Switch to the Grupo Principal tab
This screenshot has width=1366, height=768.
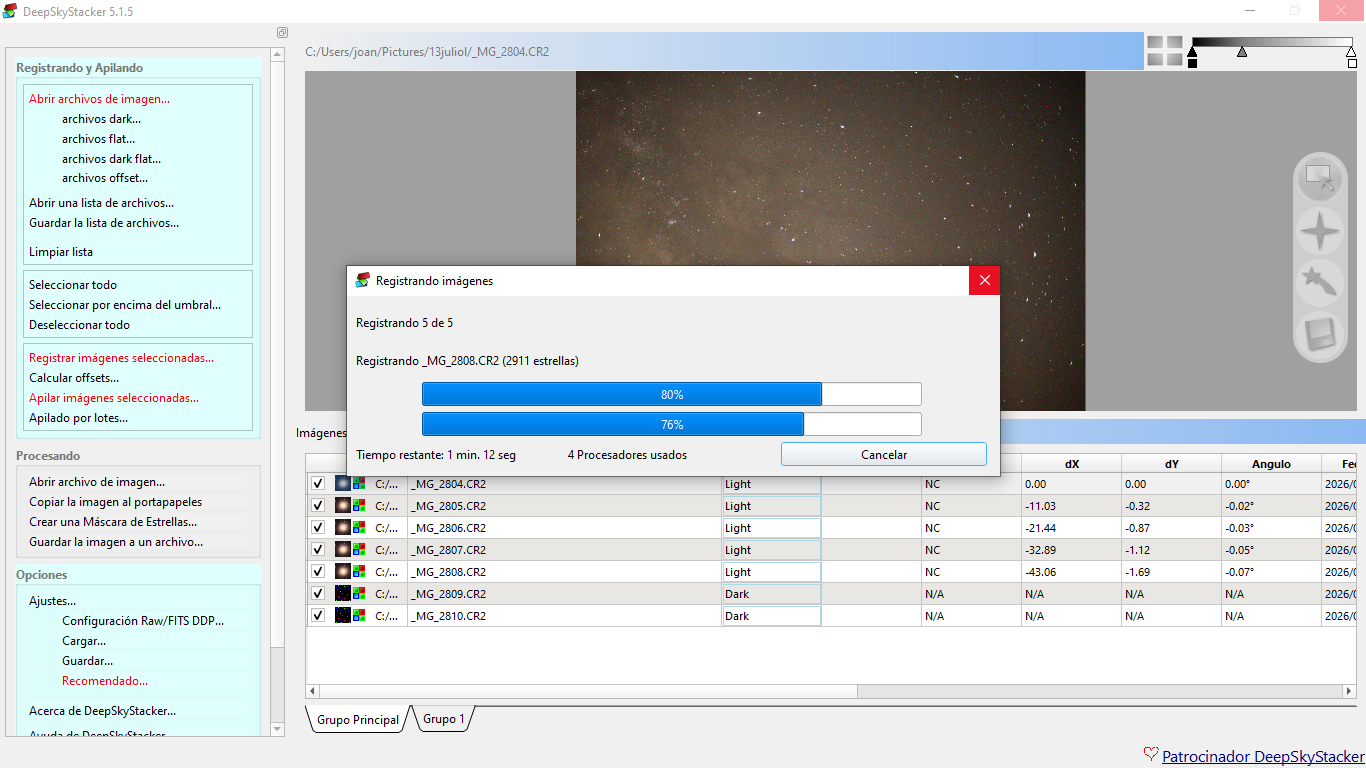coord(357,720)
